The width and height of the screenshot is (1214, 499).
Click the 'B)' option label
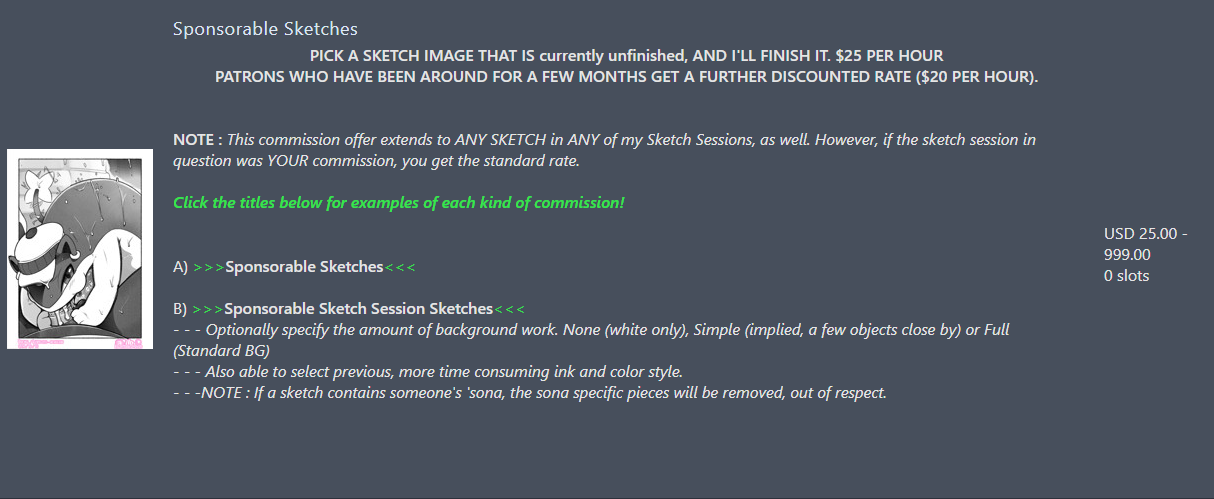click(180, 309)
